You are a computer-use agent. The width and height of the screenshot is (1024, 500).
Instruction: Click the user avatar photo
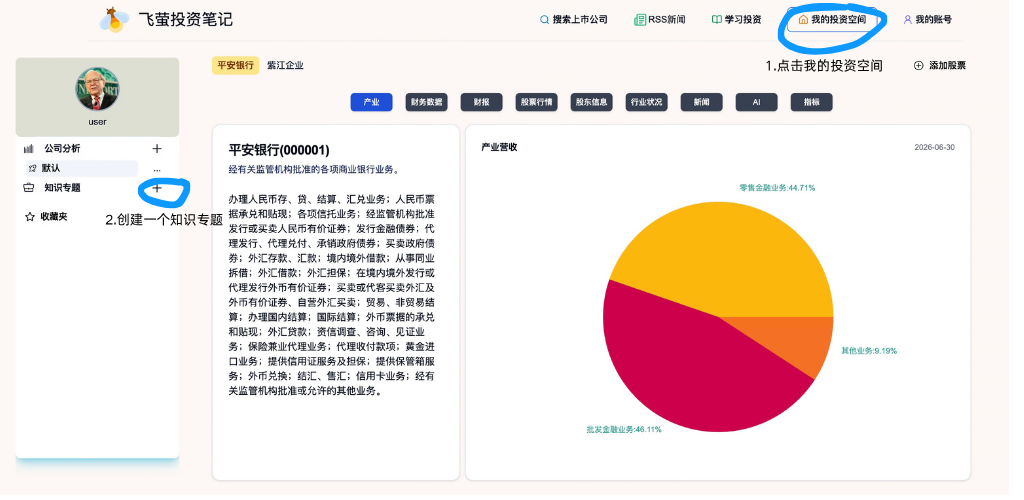click(97, 89)
